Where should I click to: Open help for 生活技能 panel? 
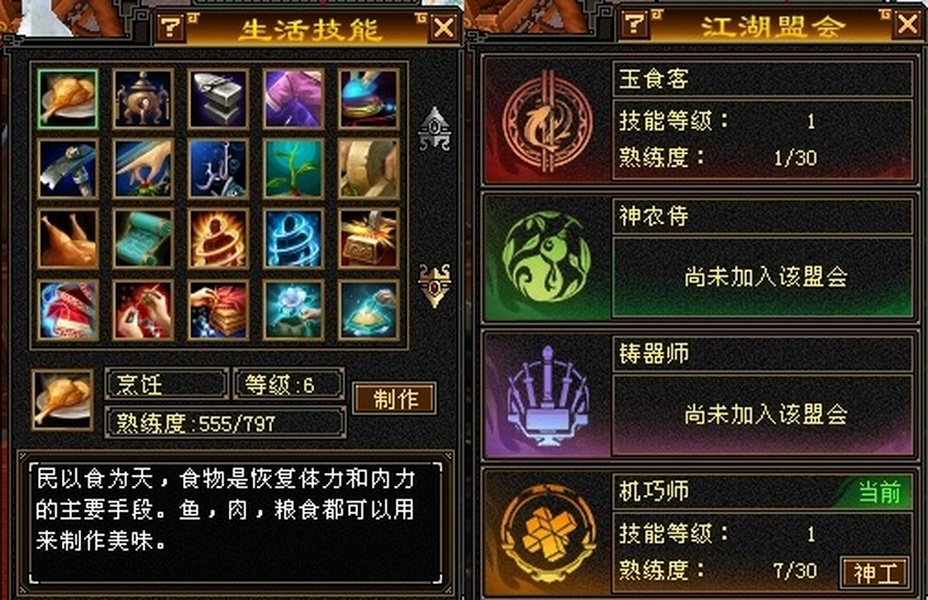coord(170,27)
